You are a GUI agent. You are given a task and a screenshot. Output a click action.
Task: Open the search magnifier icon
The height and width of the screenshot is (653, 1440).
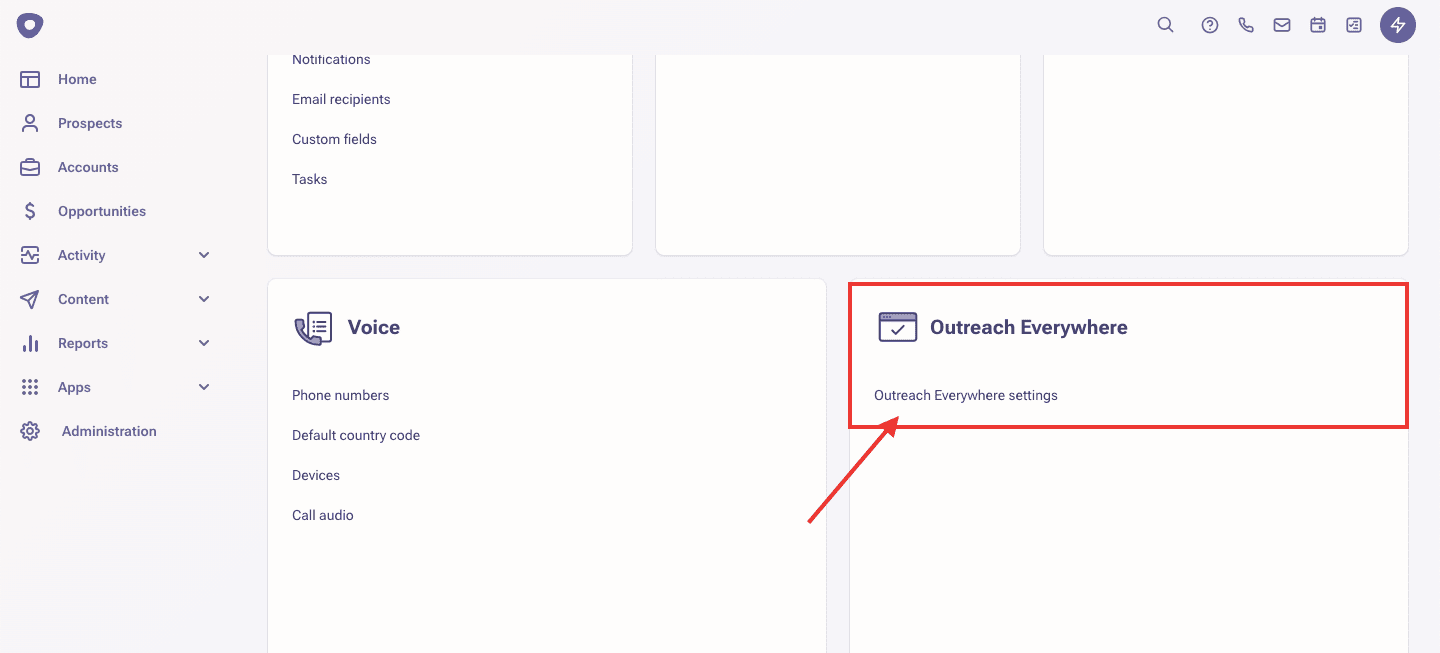1165,25
